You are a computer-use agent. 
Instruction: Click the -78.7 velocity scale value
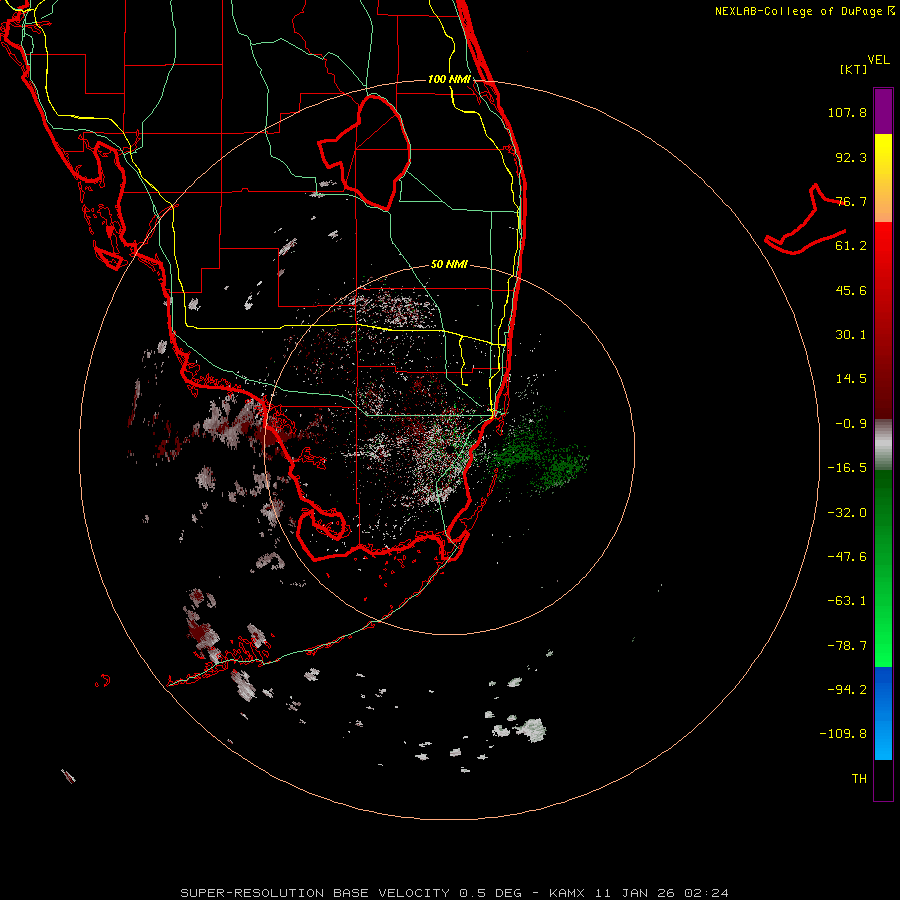(x=847, y=646)
